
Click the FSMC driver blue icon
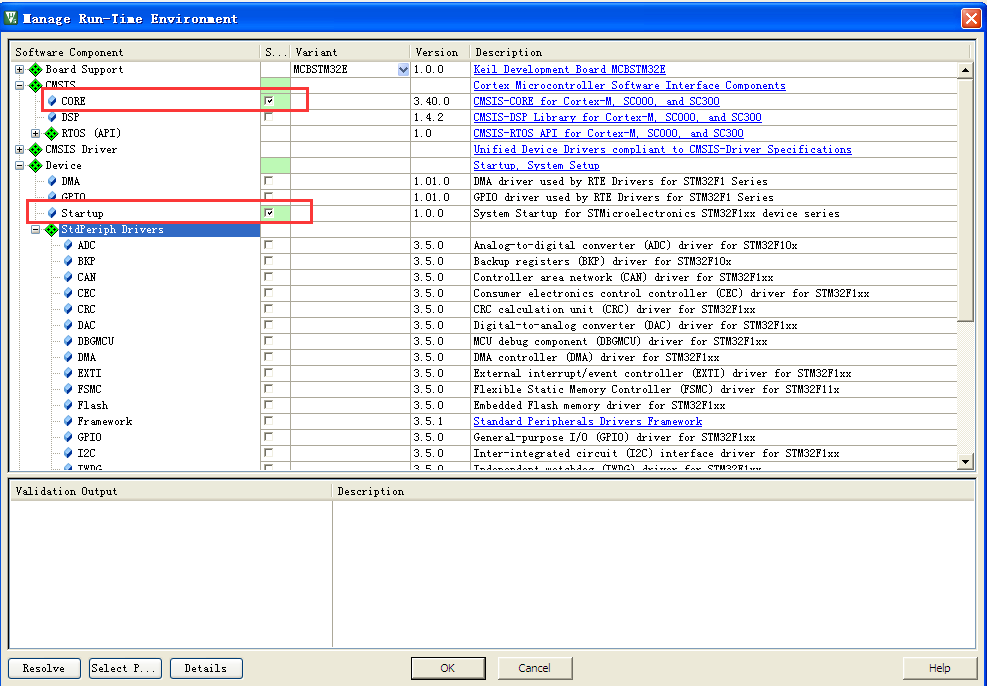[x=68, y=389]
